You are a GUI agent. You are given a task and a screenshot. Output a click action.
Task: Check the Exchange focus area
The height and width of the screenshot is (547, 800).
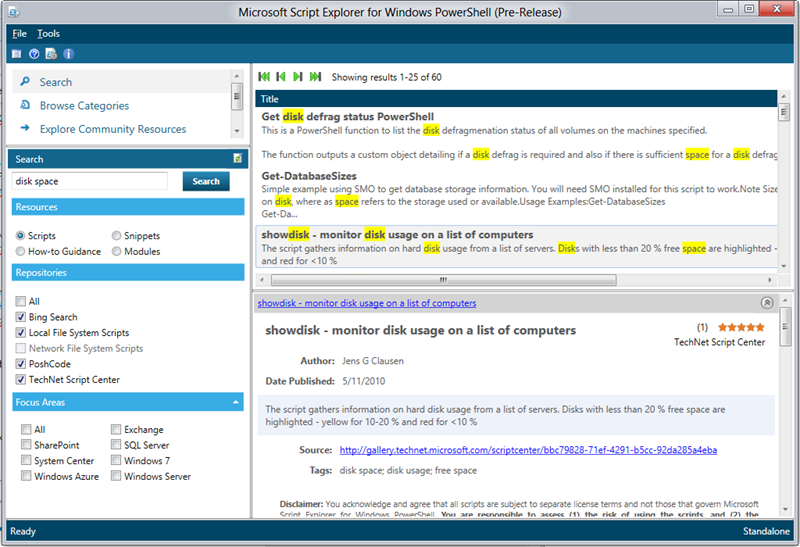coord(116,429)
